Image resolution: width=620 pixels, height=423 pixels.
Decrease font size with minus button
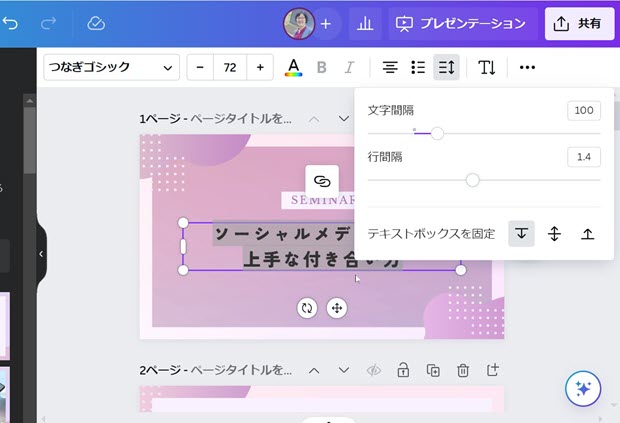pyautogui.click(x=200, y=68)
